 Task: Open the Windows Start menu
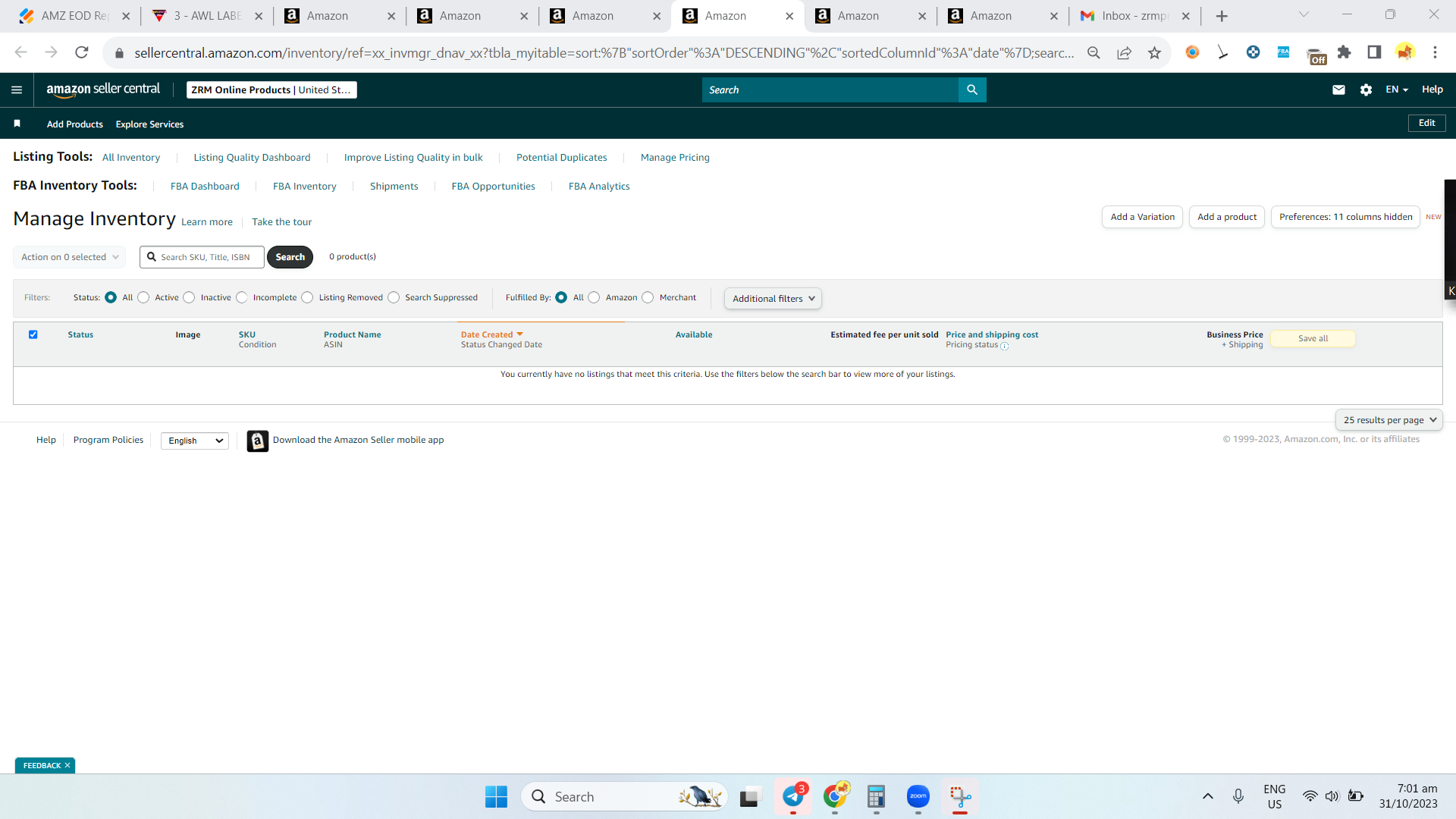(x=497, y=797)
